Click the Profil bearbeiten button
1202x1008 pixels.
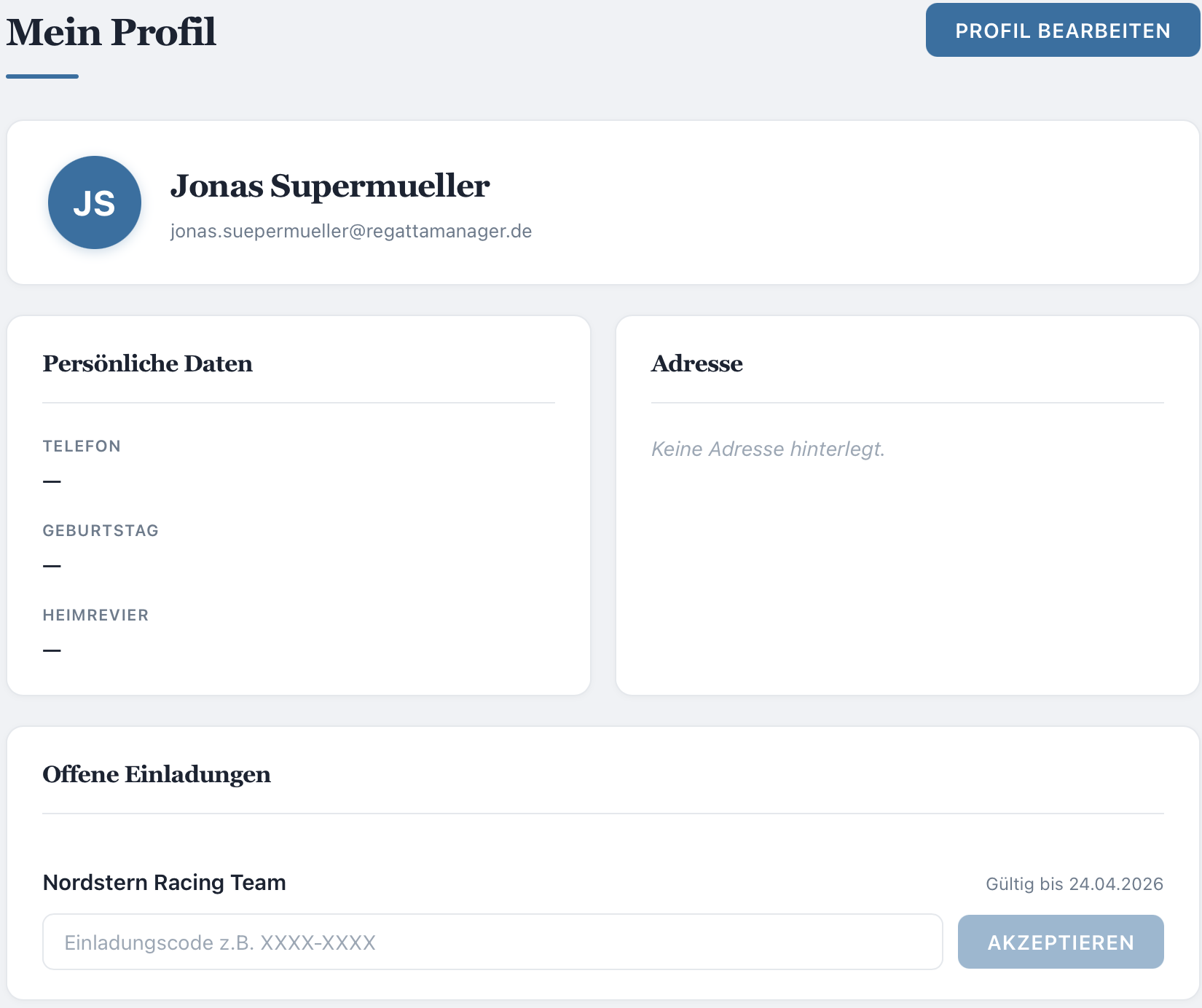pos(1062,31)
